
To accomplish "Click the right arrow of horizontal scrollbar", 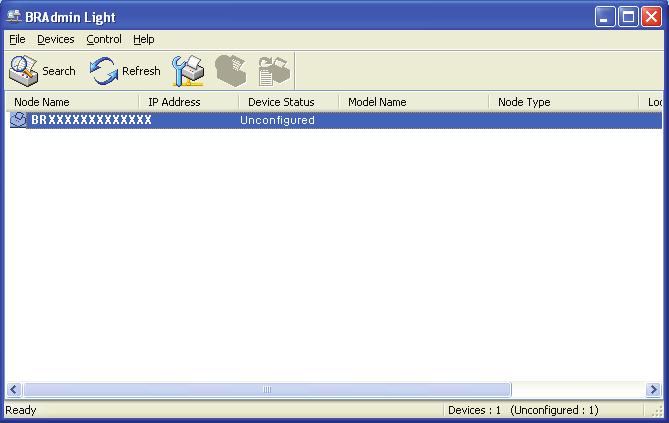I will tap(653, 389).
